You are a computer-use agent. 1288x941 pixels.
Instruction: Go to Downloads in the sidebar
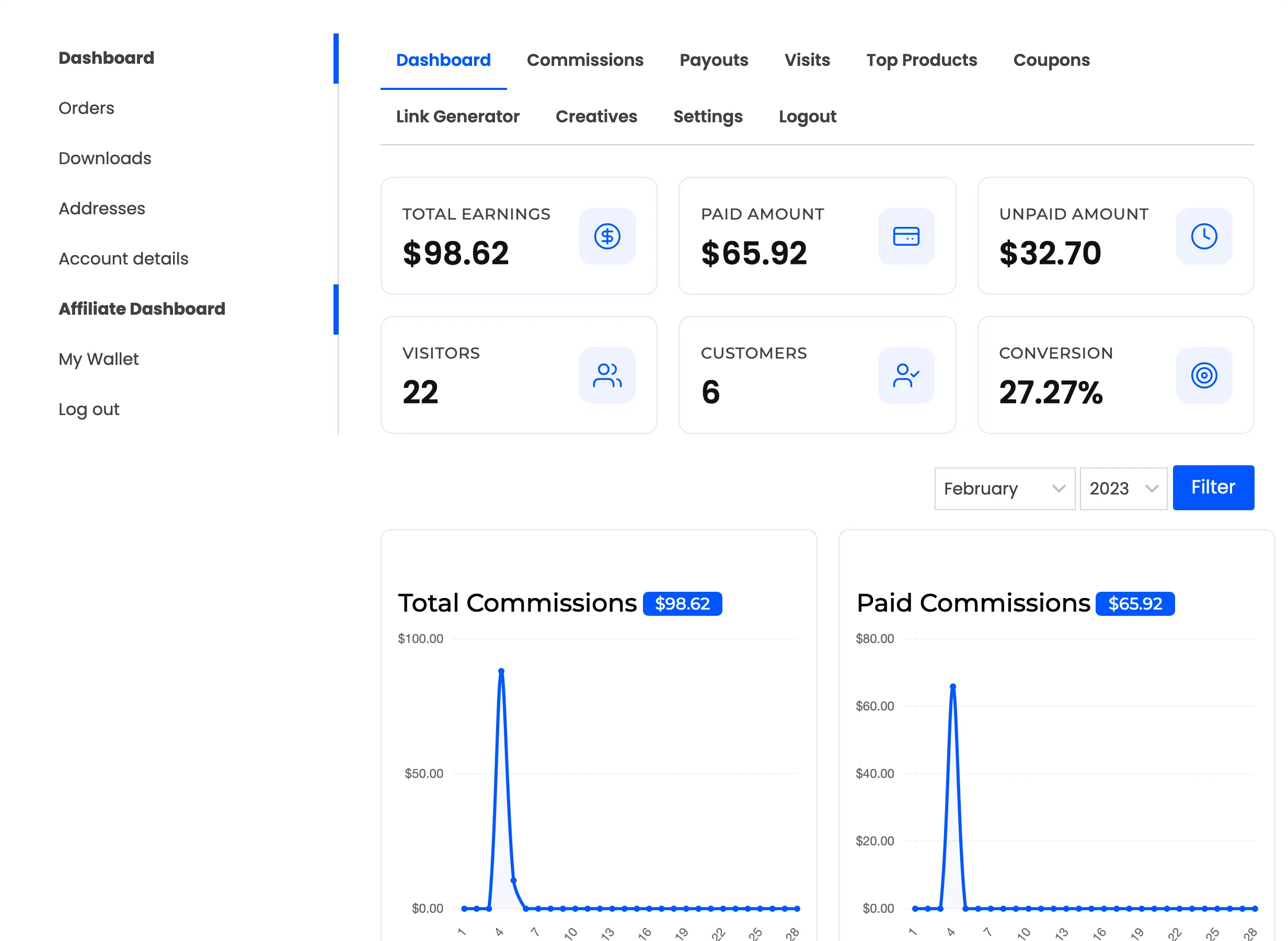tap(105, 158)
